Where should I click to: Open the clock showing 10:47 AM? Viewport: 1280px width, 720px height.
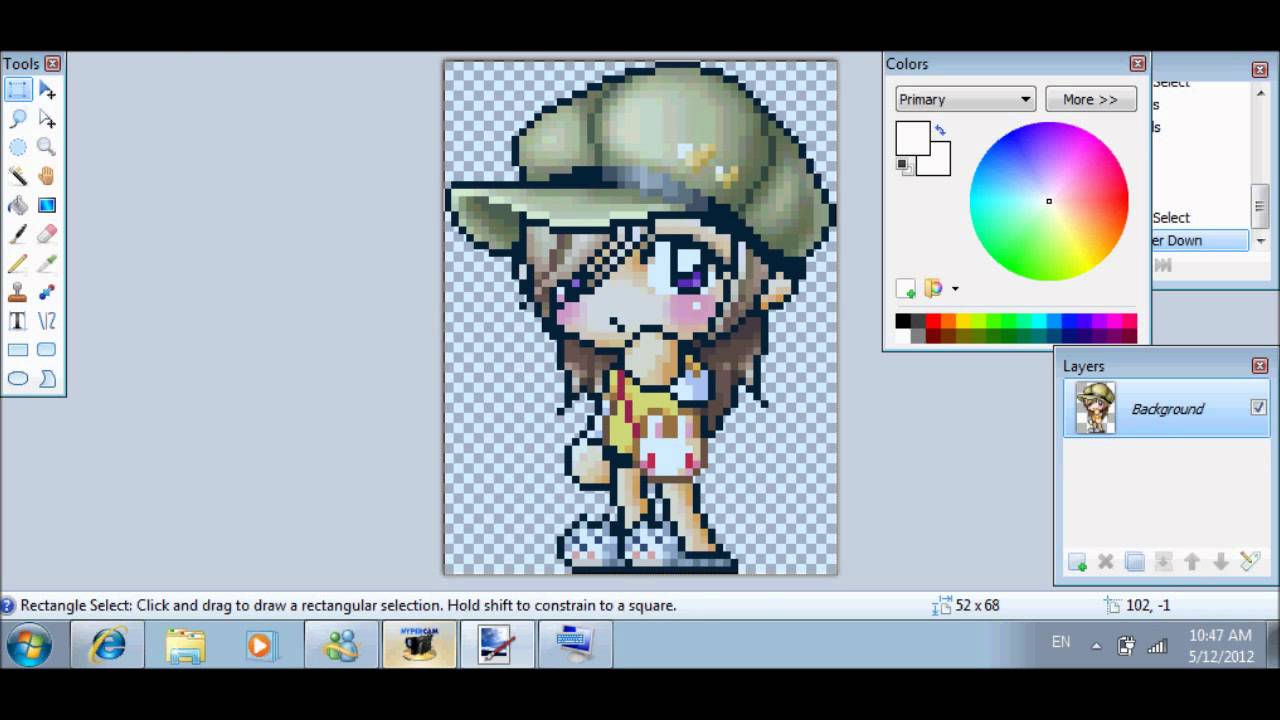tap(1220, 645)
